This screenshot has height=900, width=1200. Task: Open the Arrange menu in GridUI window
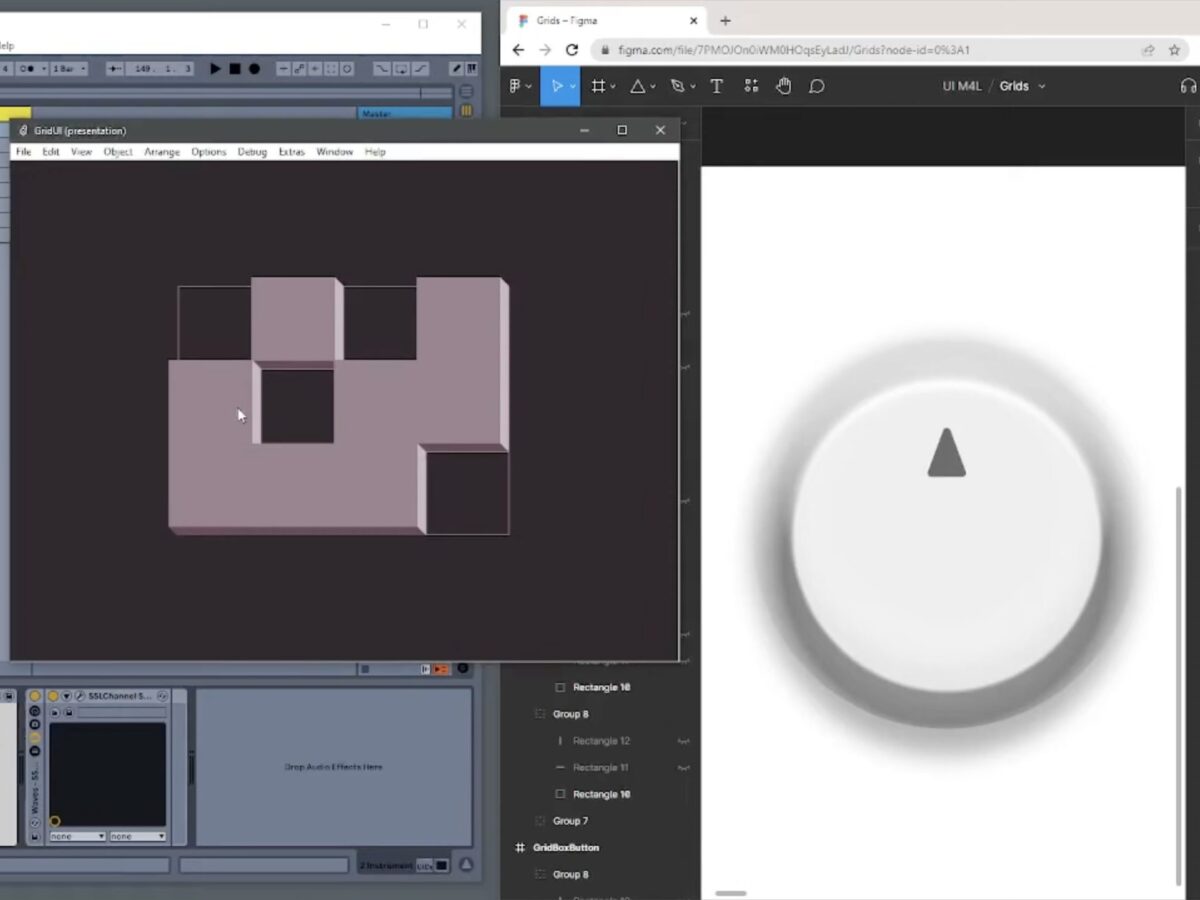coord(162,152)
